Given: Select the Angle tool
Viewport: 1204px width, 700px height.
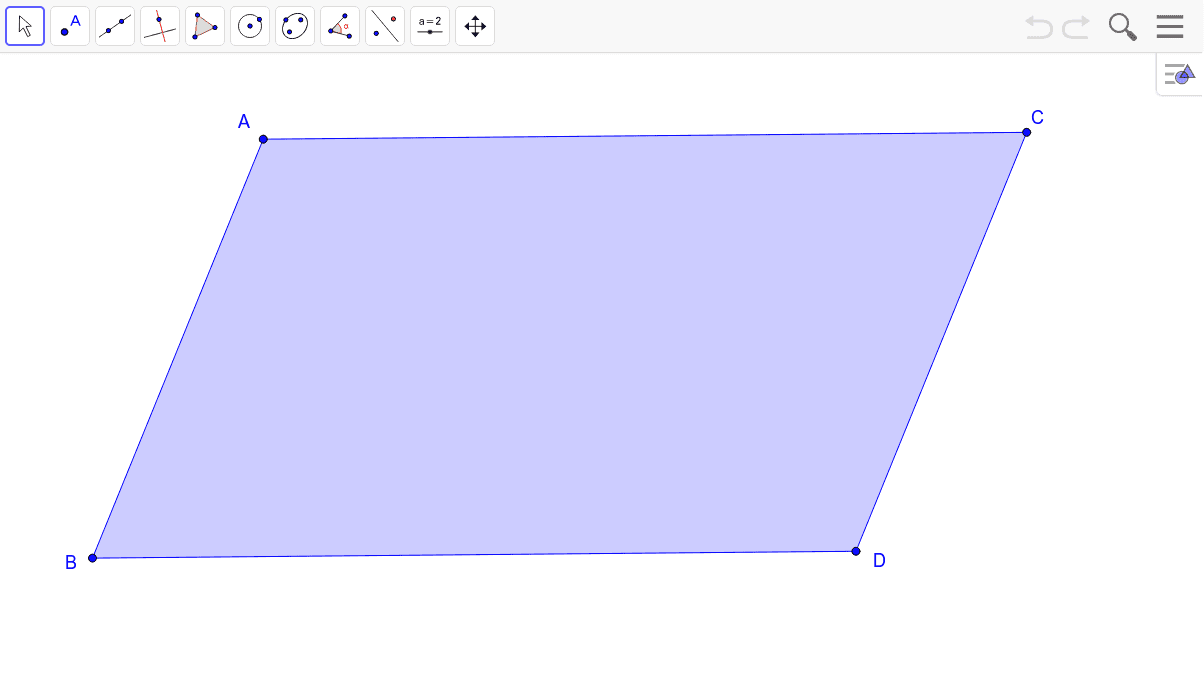Looking at the screenshot, I should (x=340, y=26).
